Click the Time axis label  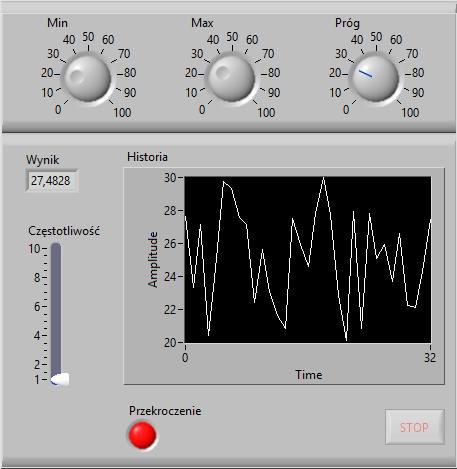[x=309, y=375]
